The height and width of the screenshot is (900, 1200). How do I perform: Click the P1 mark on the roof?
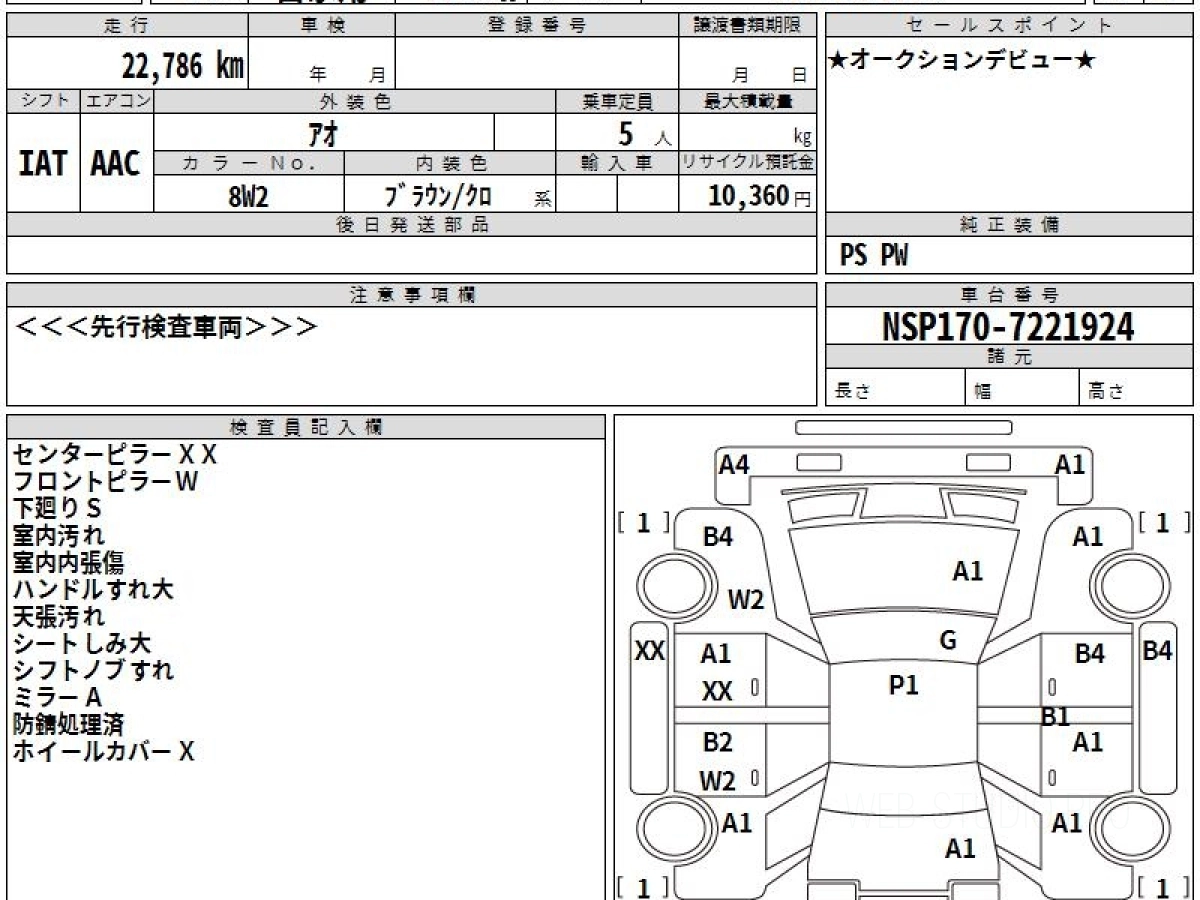[x=904, y=685]
